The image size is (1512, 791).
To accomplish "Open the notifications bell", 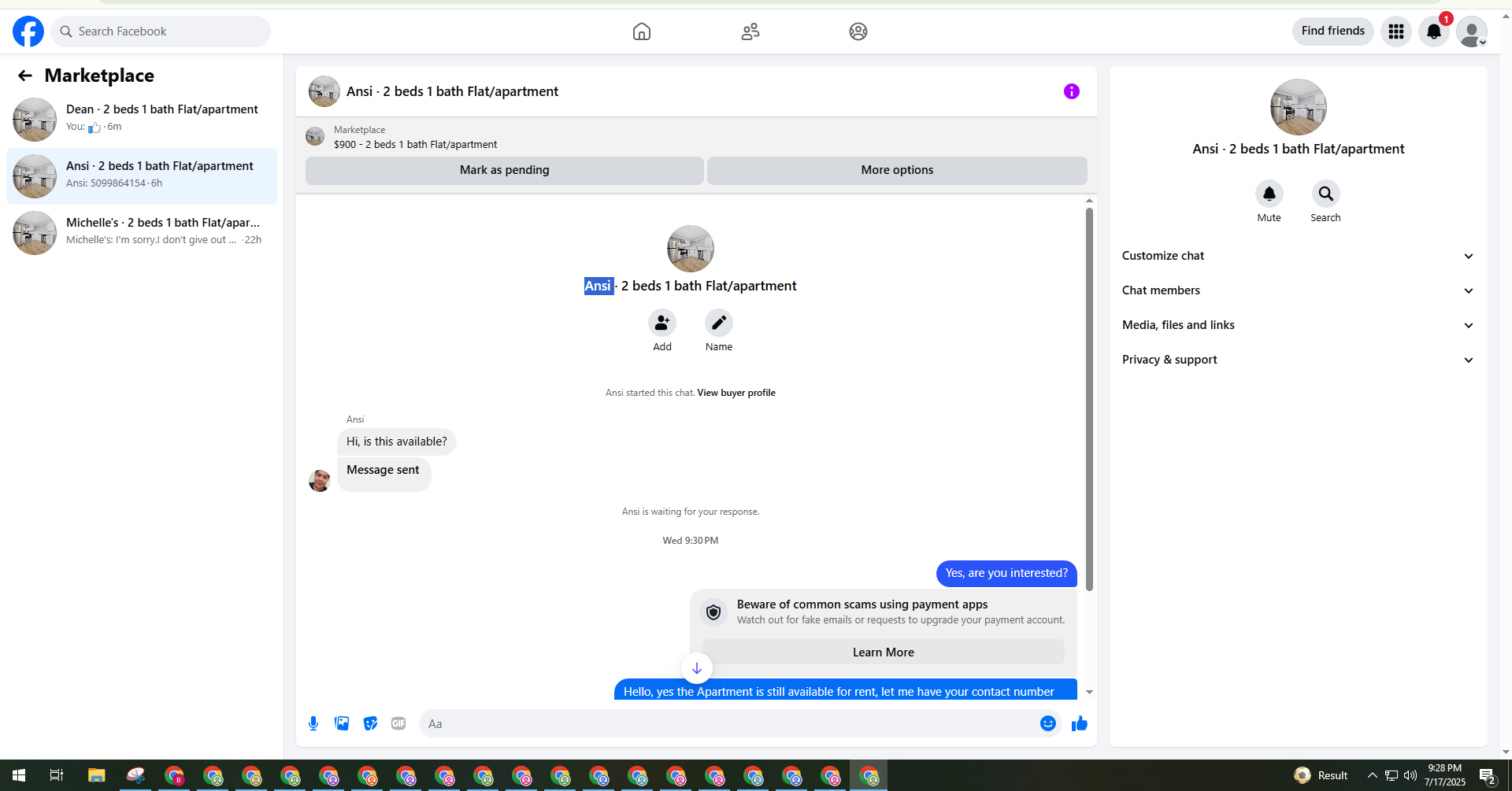I will [x=1434, y=31].
